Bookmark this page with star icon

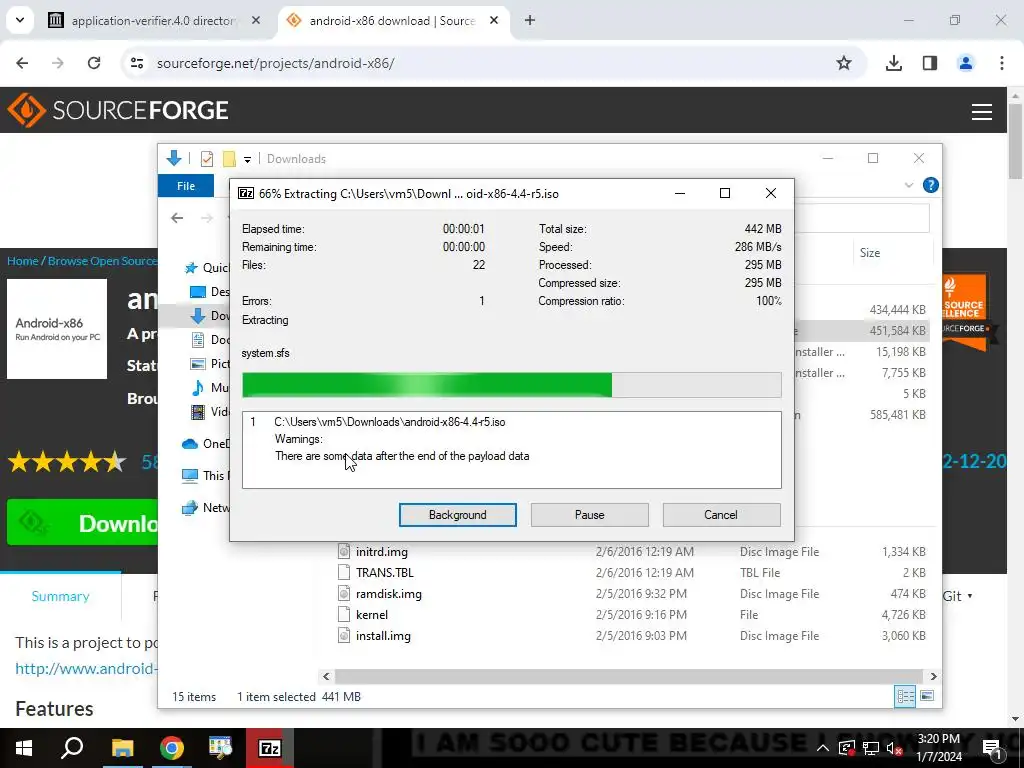click(x=844, y=63)
